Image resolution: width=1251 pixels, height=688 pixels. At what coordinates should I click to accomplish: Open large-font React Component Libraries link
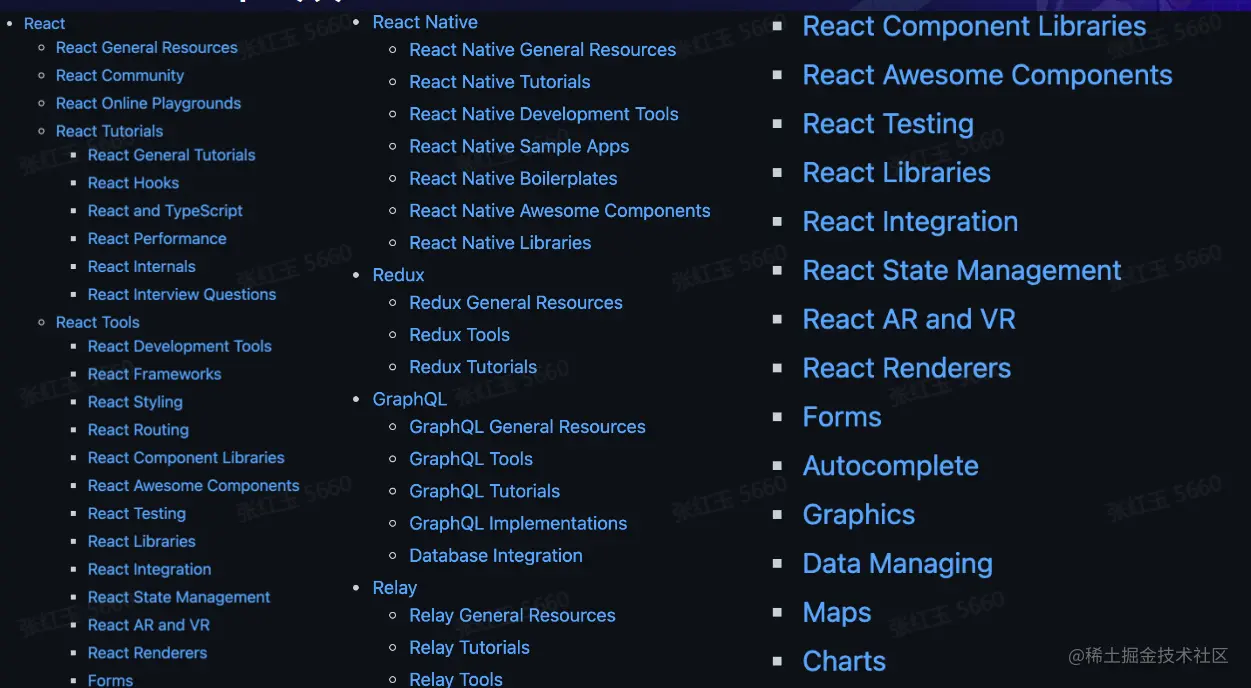tap(975, 26)
